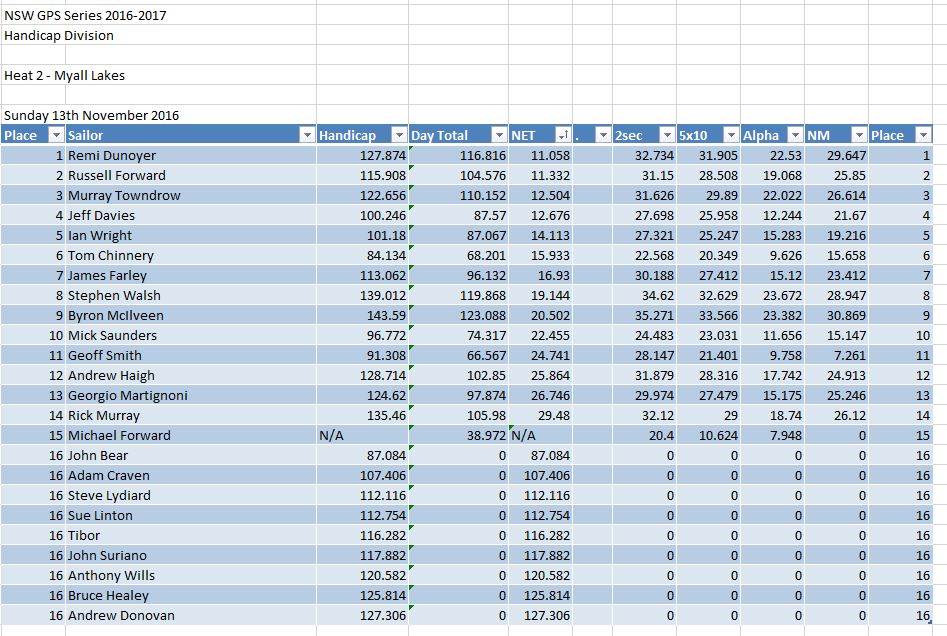Viewport: 947px width, 636px height.
Task: Open the NM column filter dropdown
Action: [859, 135]
